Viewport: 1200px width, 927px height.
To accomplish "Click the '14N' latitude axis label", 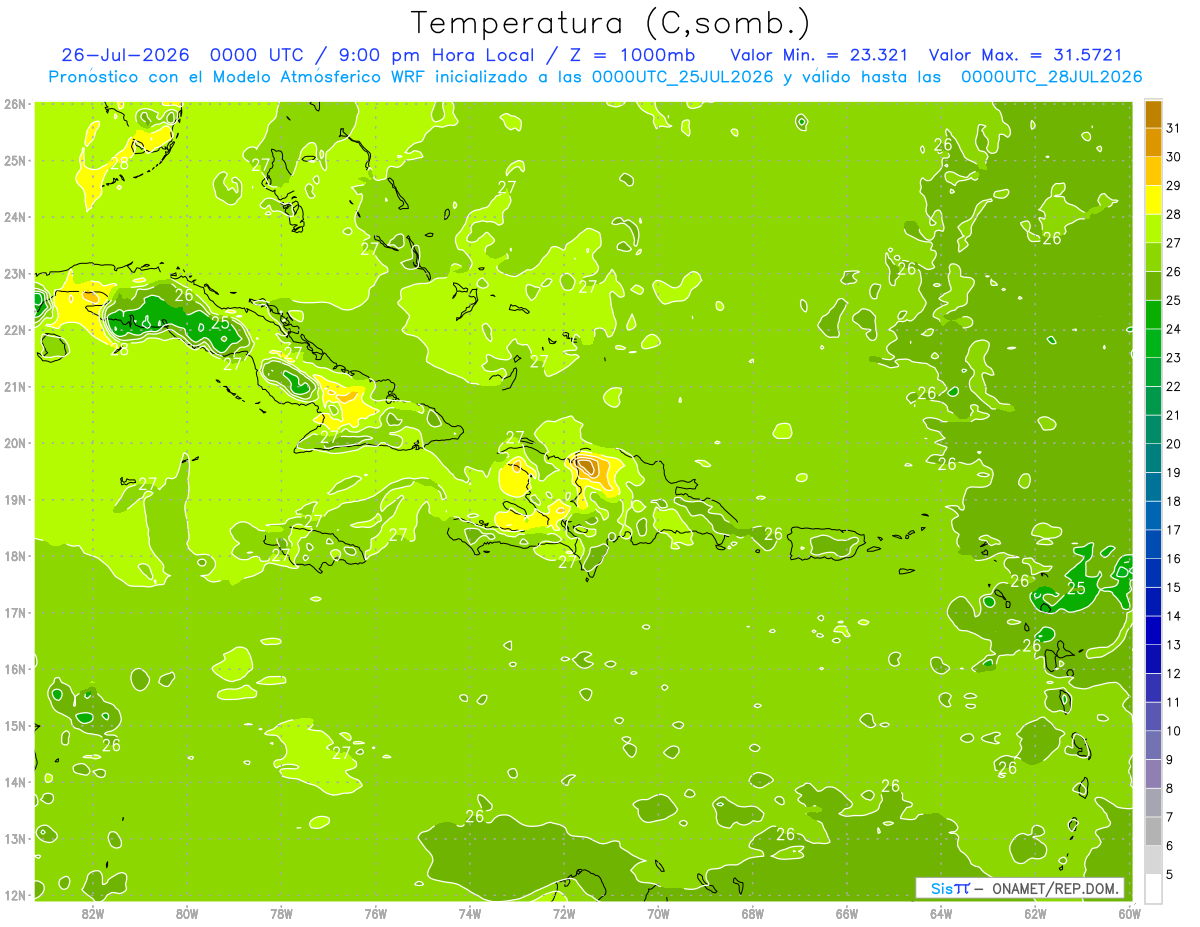I will (x=15, y=782).
